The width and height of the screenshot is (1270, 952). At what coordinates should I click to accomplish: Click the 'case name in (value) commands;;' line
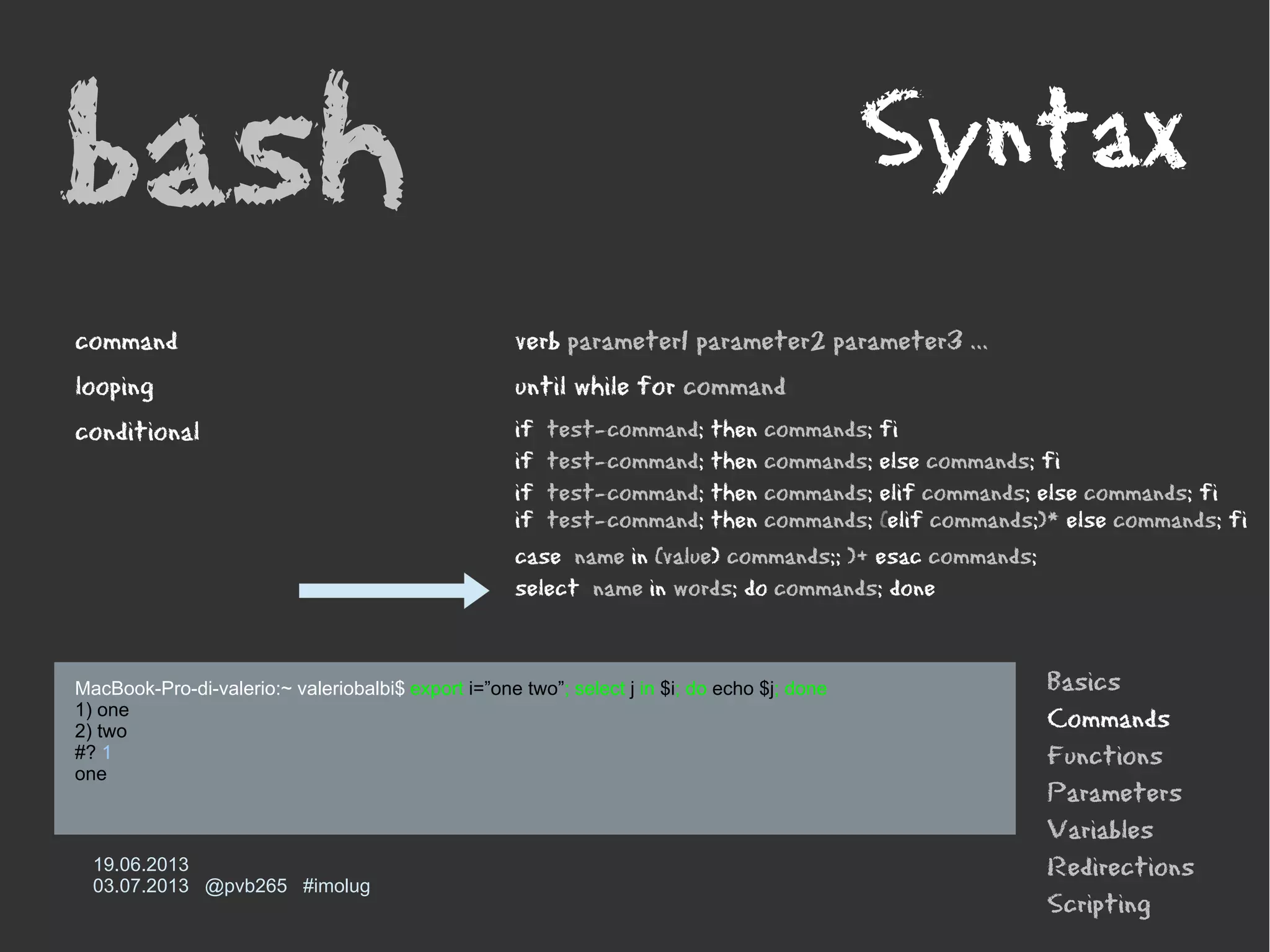coord(775,557)
